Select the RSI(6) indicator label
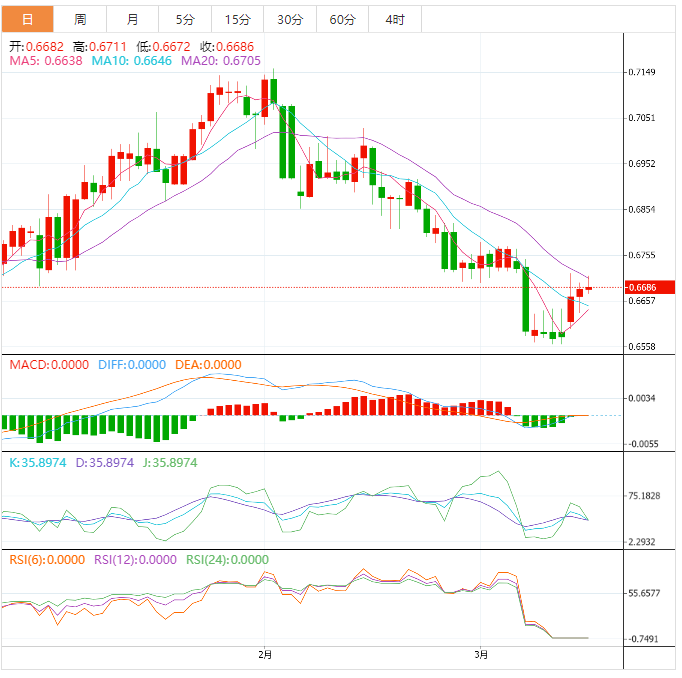Image resolution: width=682 pixels, height=678 pixels. (x=47, y=560)
